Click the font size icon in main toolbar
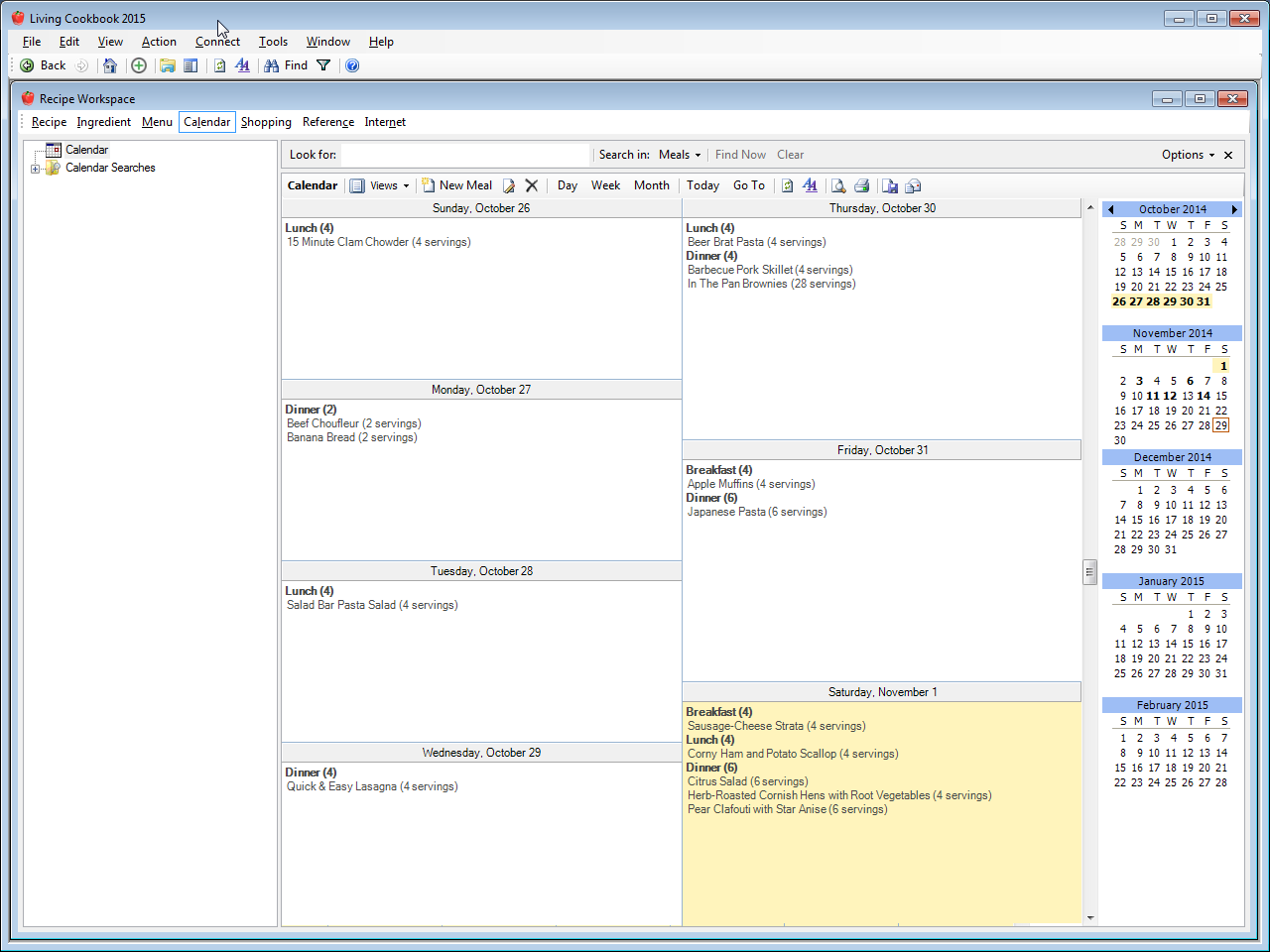 tap(242, 65)
